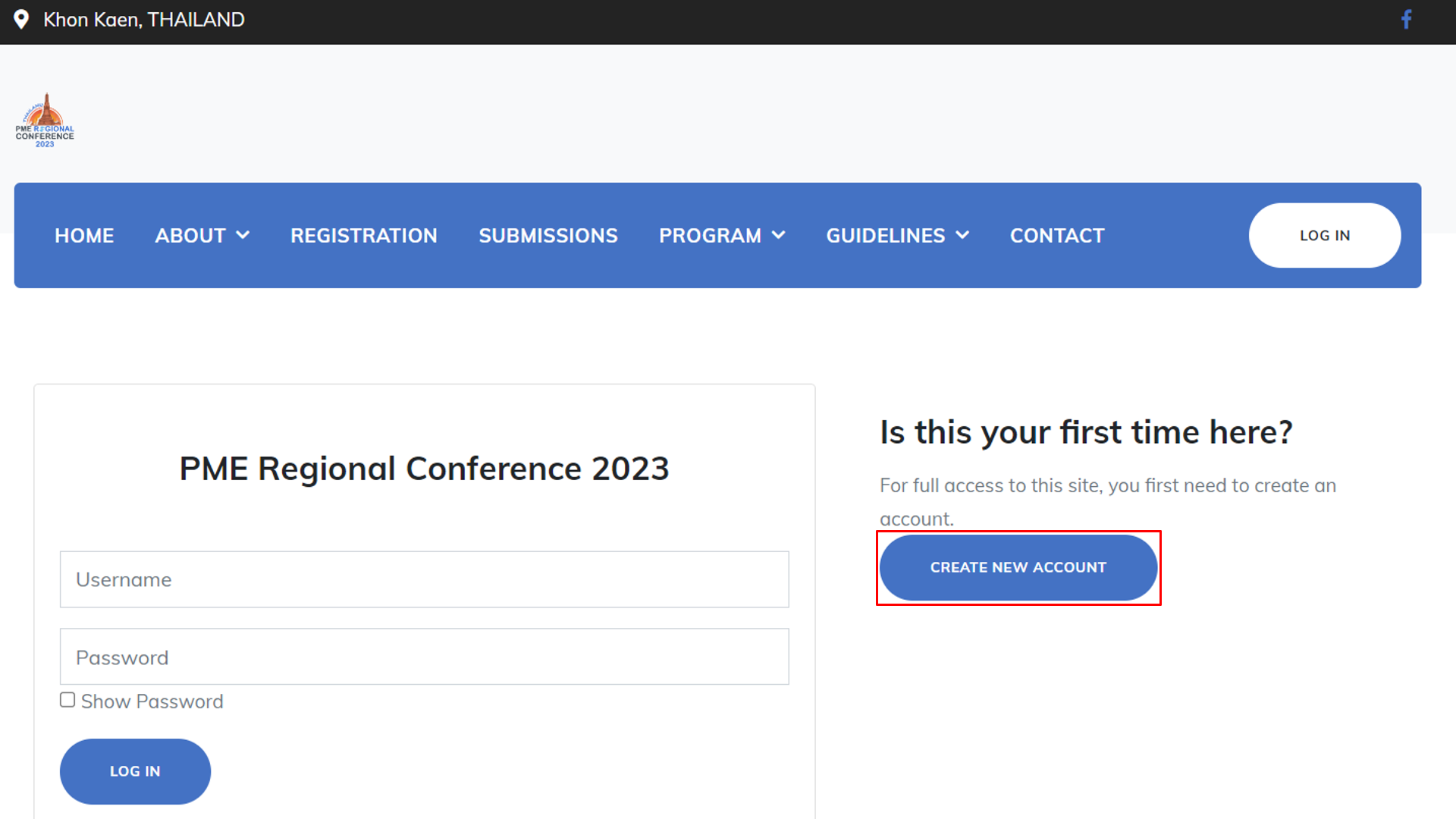Open the CONTACT page
Image resolution: width=1456 pixels, height=819 pixels.
[x=1057, y=236]
